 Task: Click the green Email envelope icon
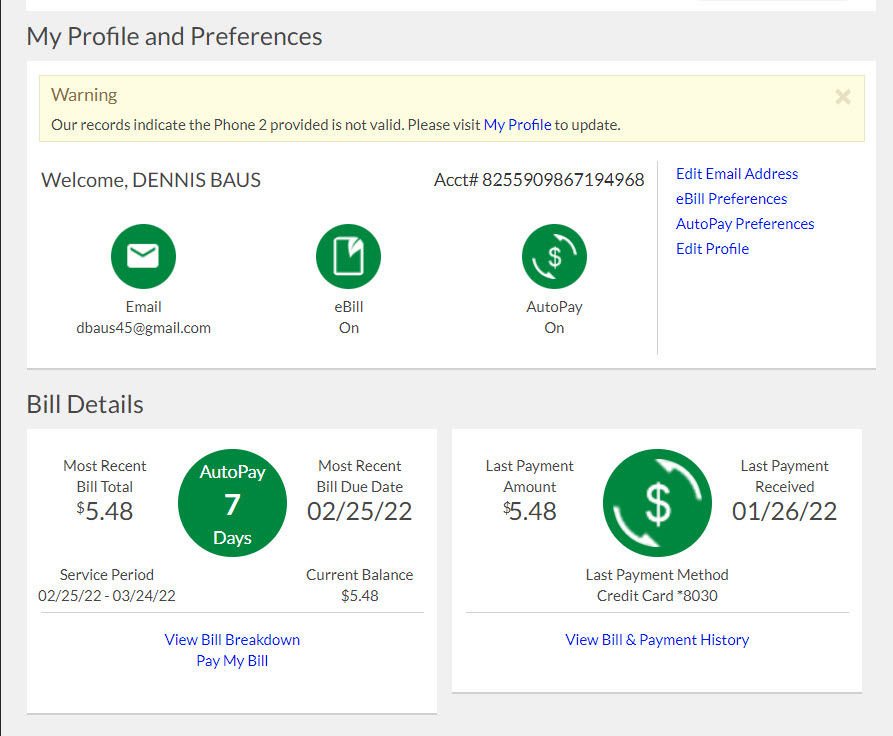pyautogui.click(x=143, y=257)
